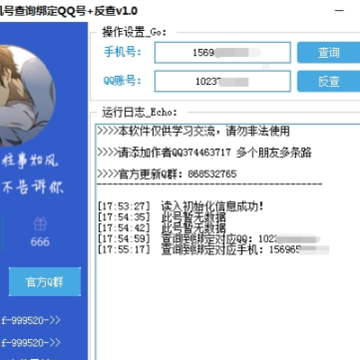Click the 反查 reverse lookup button
This screenshot has height=360, width=360.
coord(329,81)
